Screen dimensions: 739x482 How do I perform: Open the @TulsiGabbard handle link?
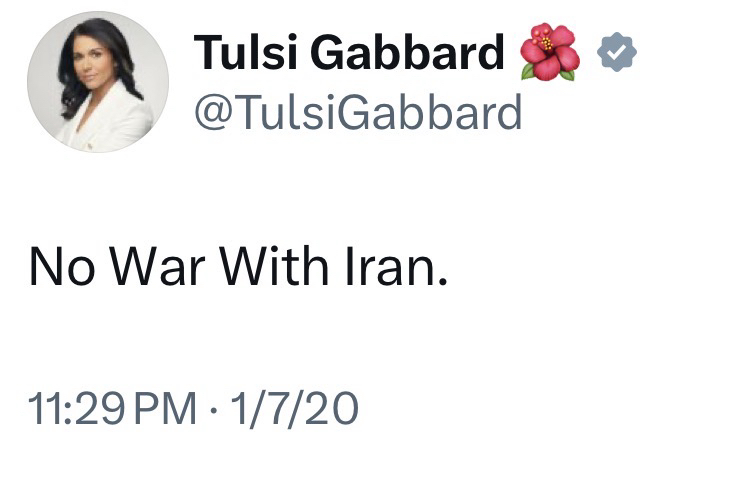click(357, 112)
